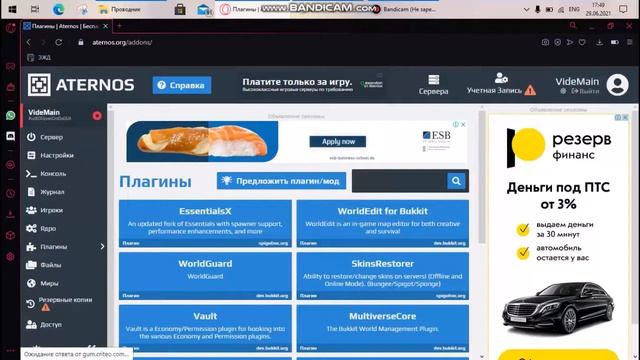Open the WorldEdit for Bukkit card
Viewport: 640px width, 360px height.
coord(382,223)
